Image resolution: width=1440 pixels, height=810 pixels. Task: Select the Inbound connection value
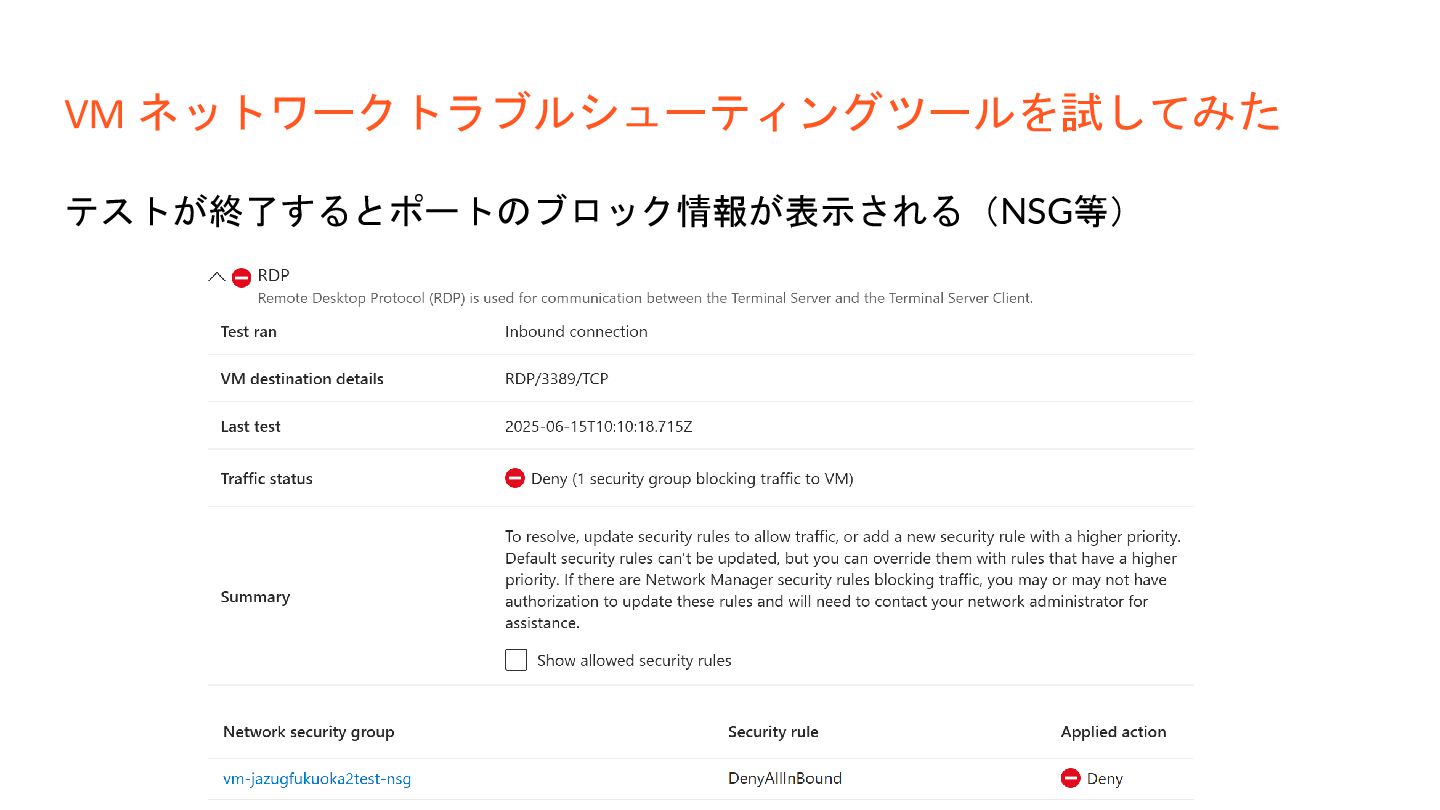[x=576, y=331]
